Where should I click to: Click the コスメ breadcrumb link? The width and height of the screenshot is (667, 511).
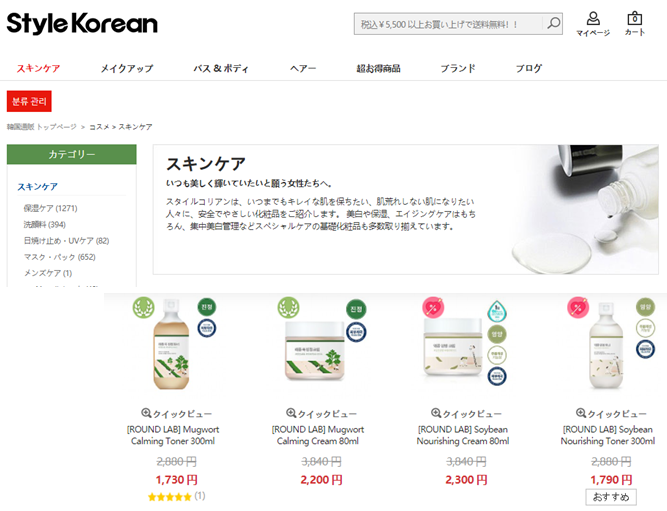click(99, 127)
